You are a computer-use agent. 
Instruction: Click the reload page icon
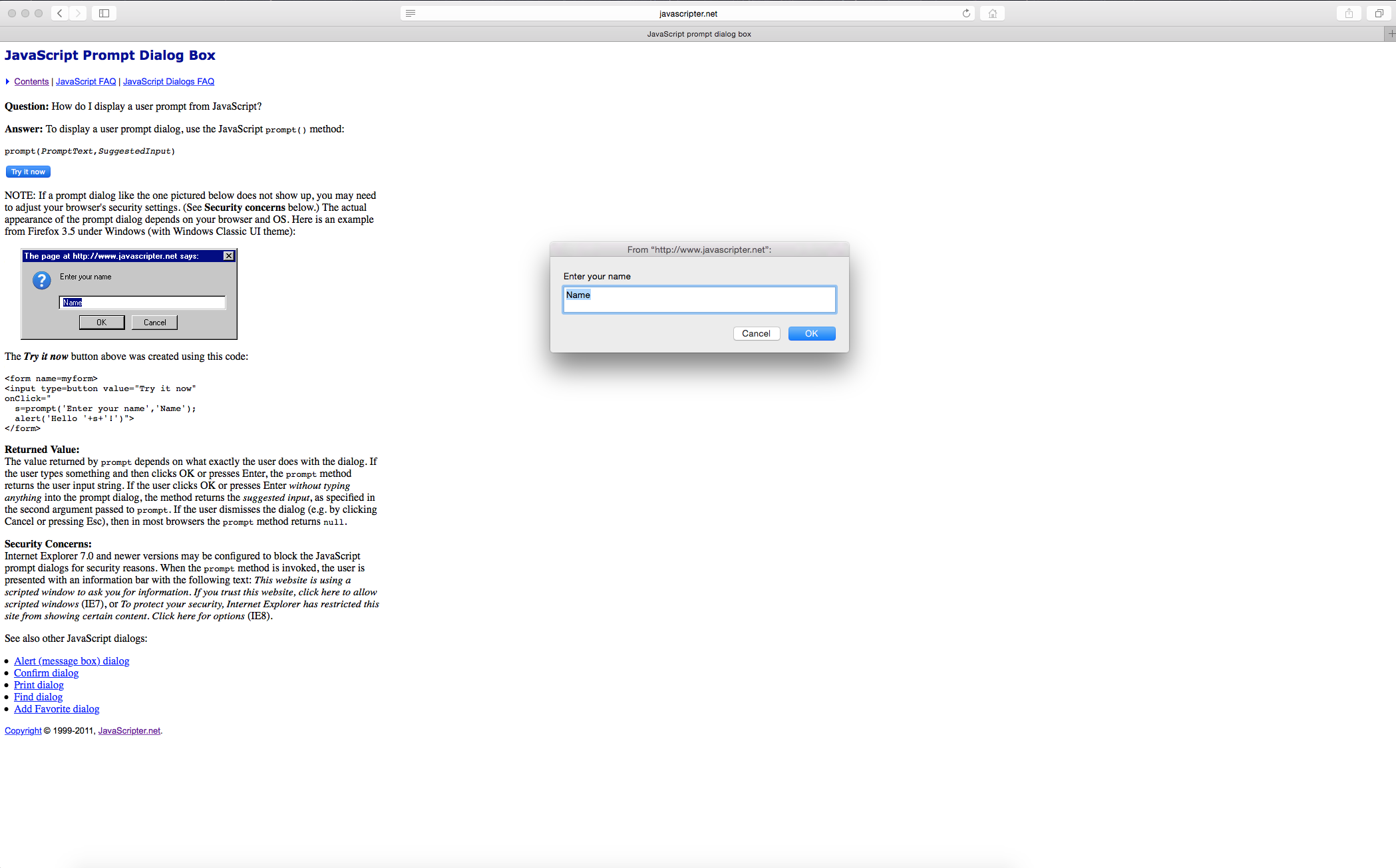[966, 13]
